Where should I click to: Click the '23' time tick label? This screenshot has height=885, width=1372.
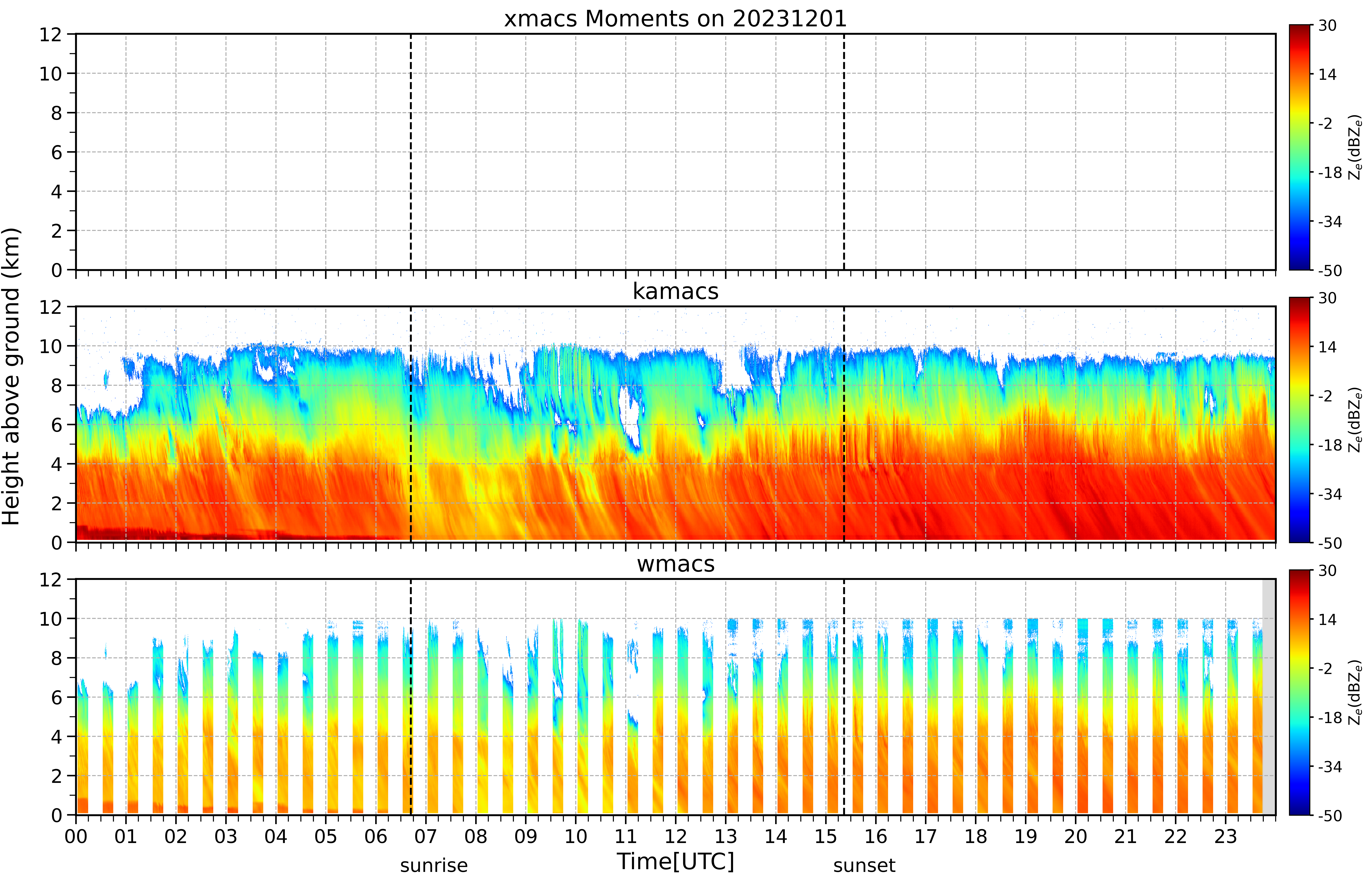pos(1225,837)
